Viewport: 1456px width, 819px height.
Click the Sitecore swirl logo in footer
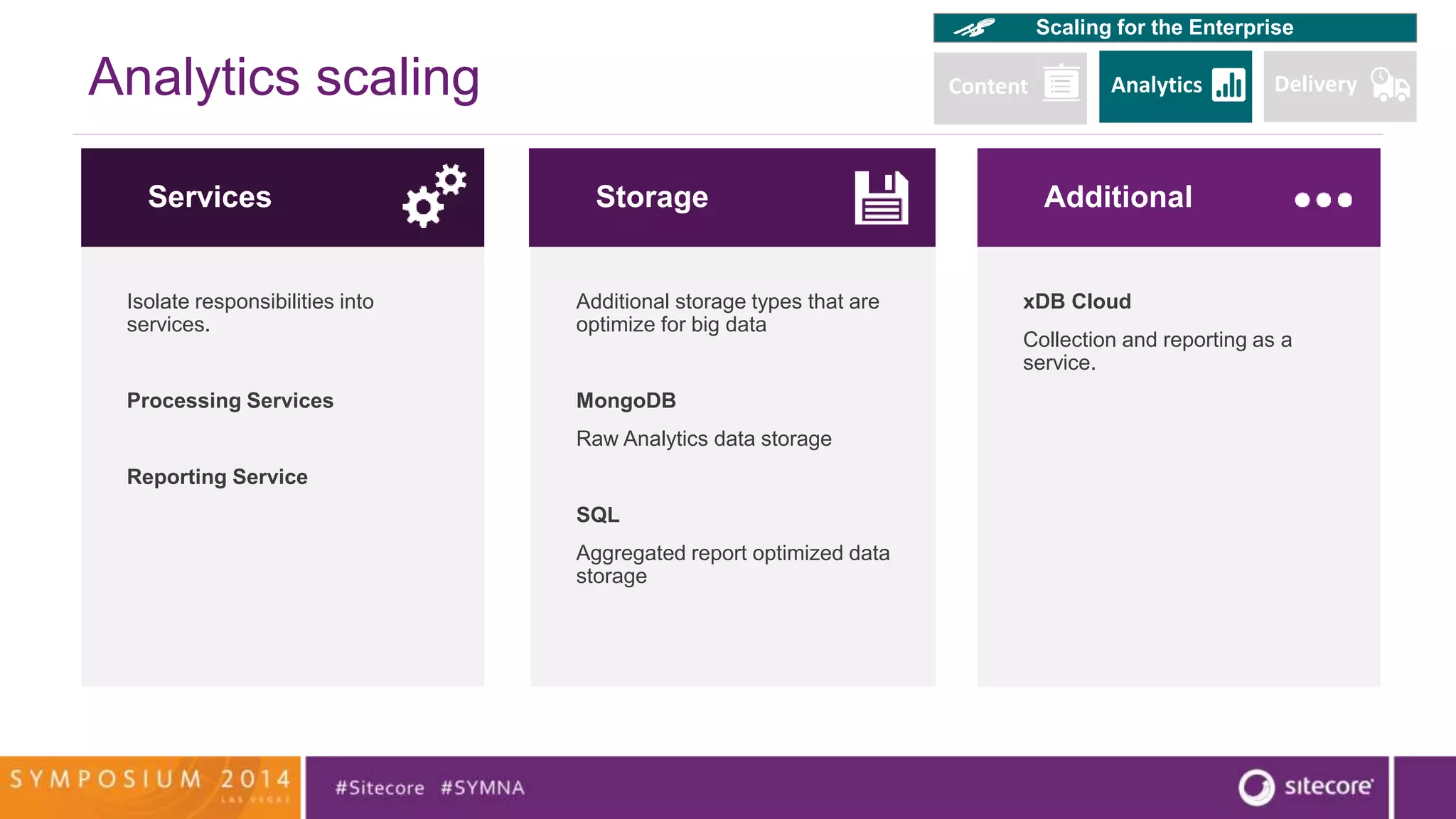1256,788
